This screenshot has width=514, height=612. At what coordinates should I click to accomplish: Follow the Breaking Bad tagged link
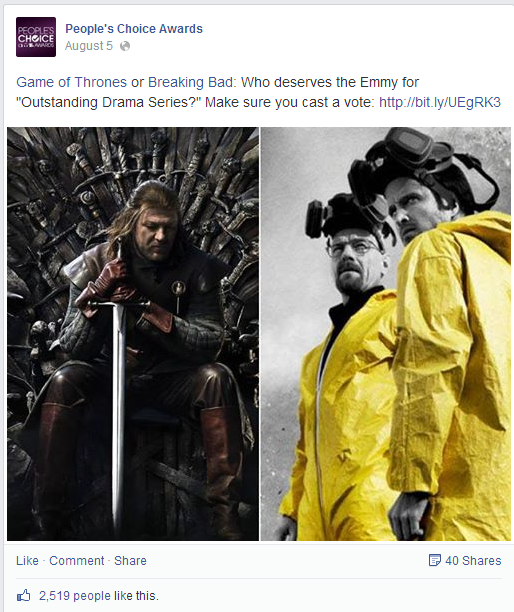[x=191, y=82]
